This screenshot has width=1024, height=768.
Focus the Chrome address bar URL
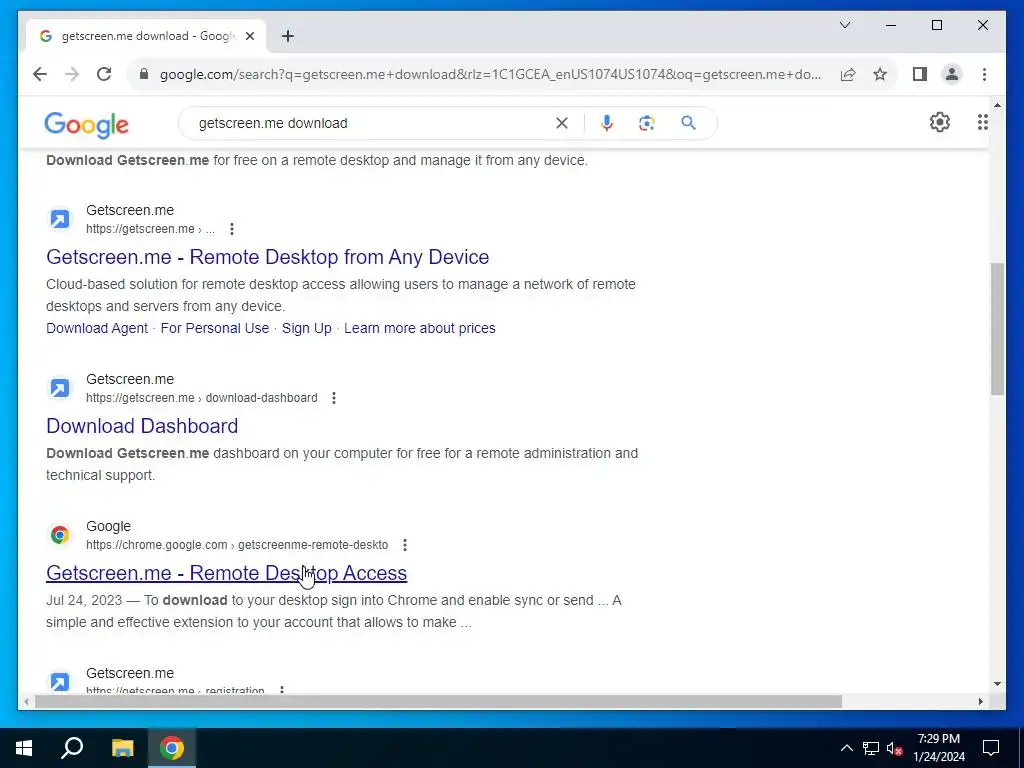pos(490,74)
